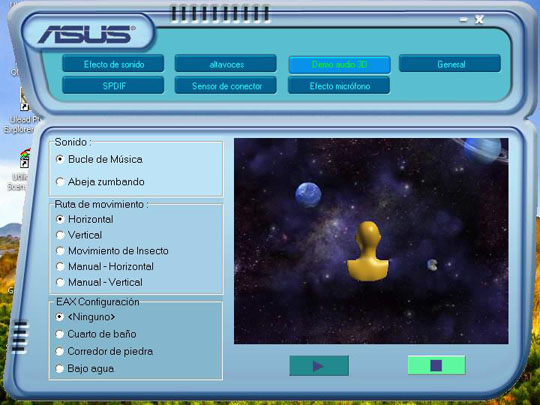Open the Efecto micrófono tab

coord(339,85)
